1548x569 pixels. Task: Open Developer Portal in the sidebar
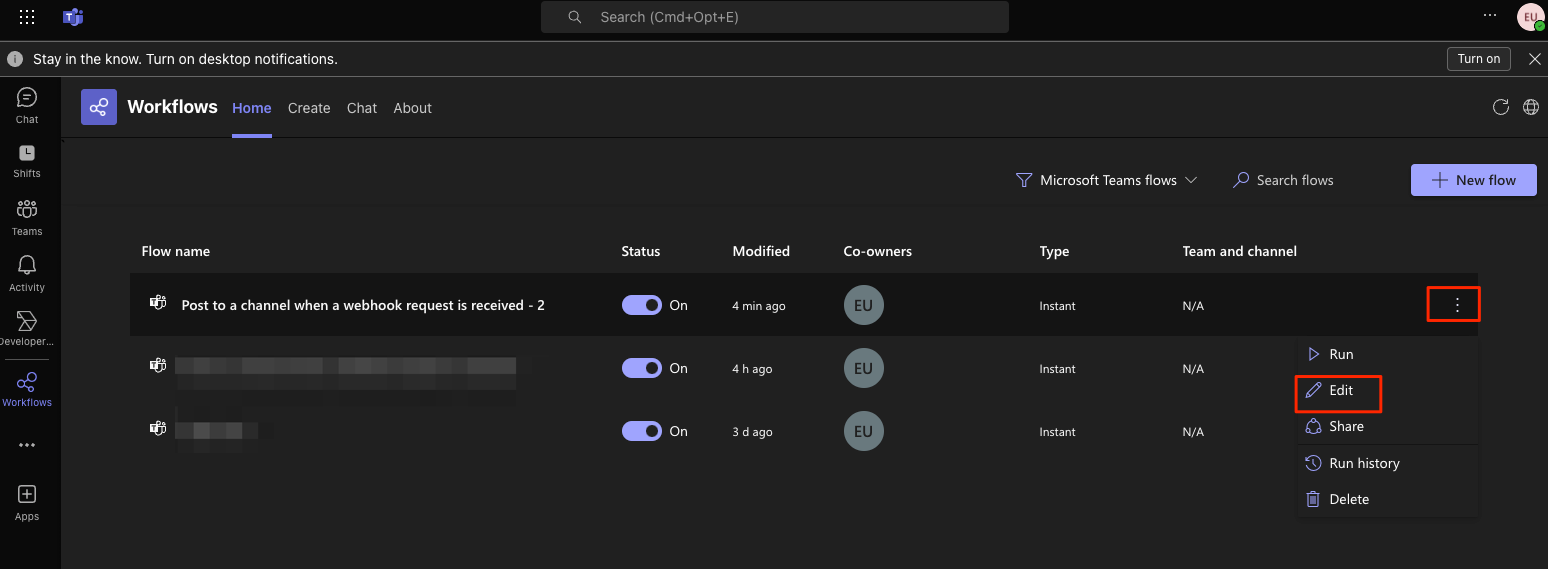pos(27,329)
